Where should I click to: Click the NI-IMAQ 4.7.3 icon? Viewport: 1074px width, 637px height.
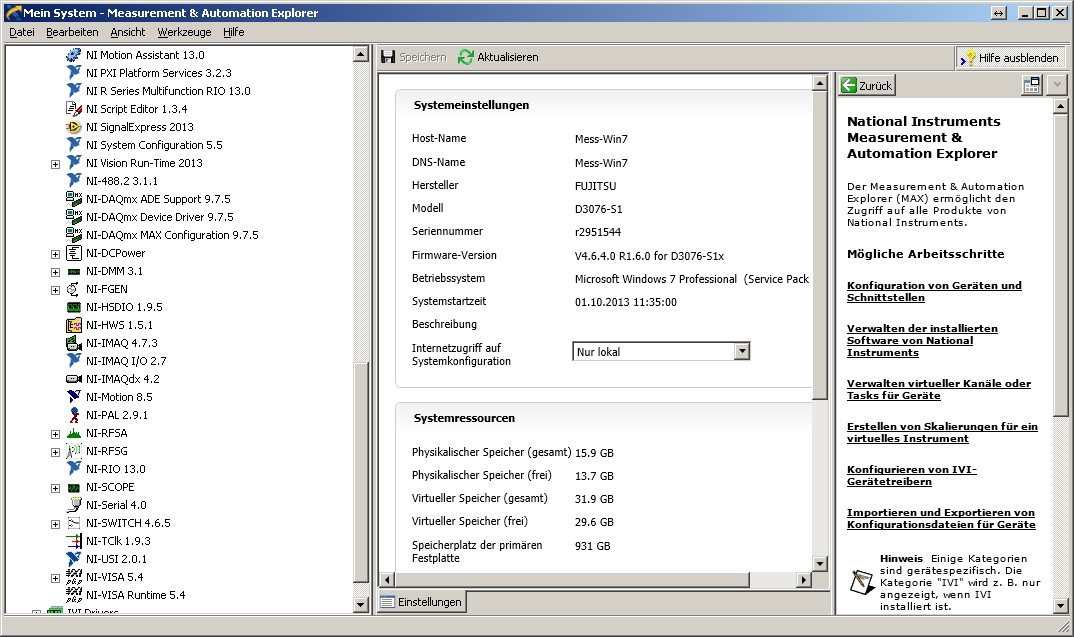73,343
